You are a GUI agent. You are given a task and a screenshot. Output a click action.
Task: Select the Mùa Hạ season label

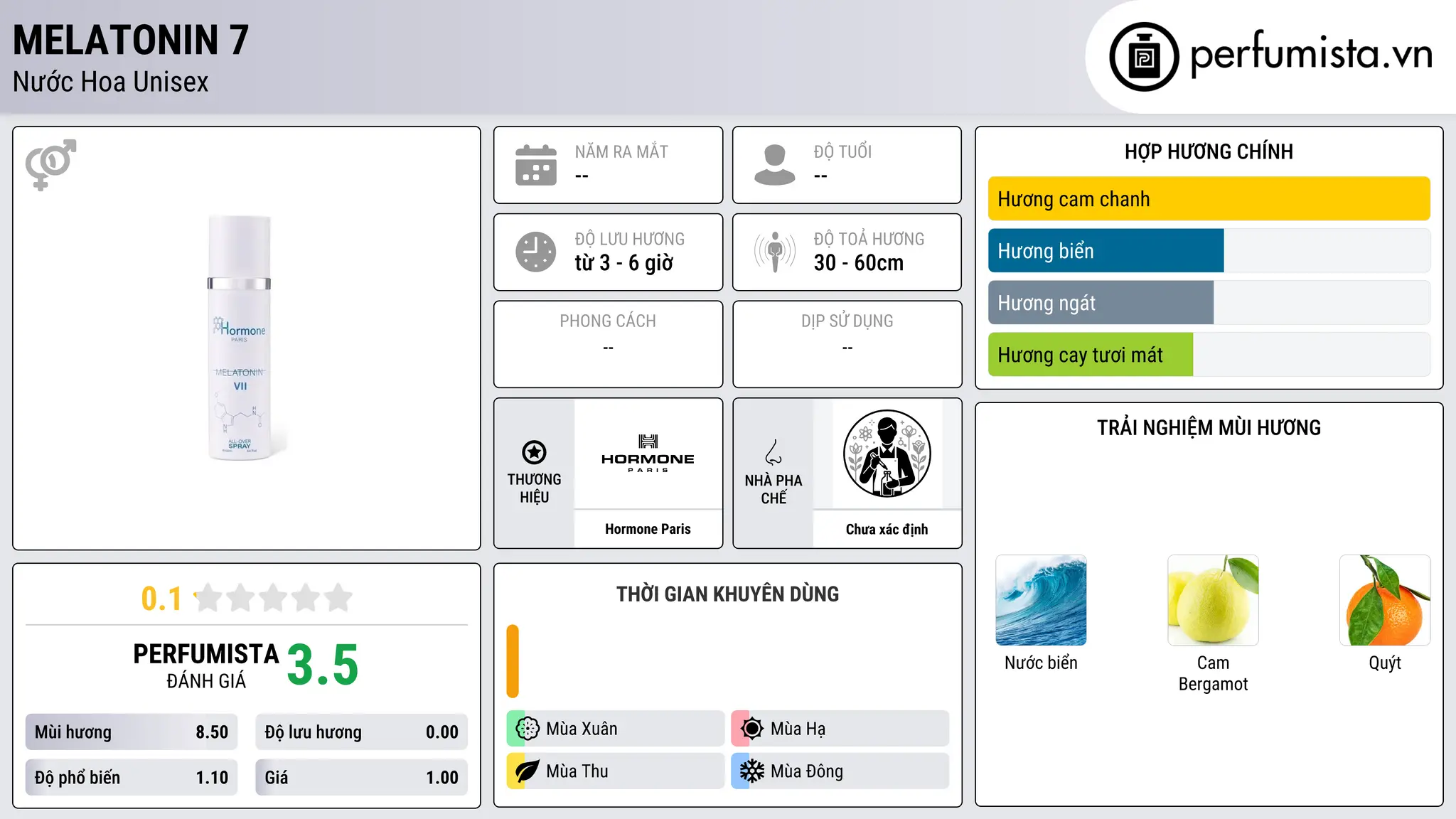coord(798,729)
